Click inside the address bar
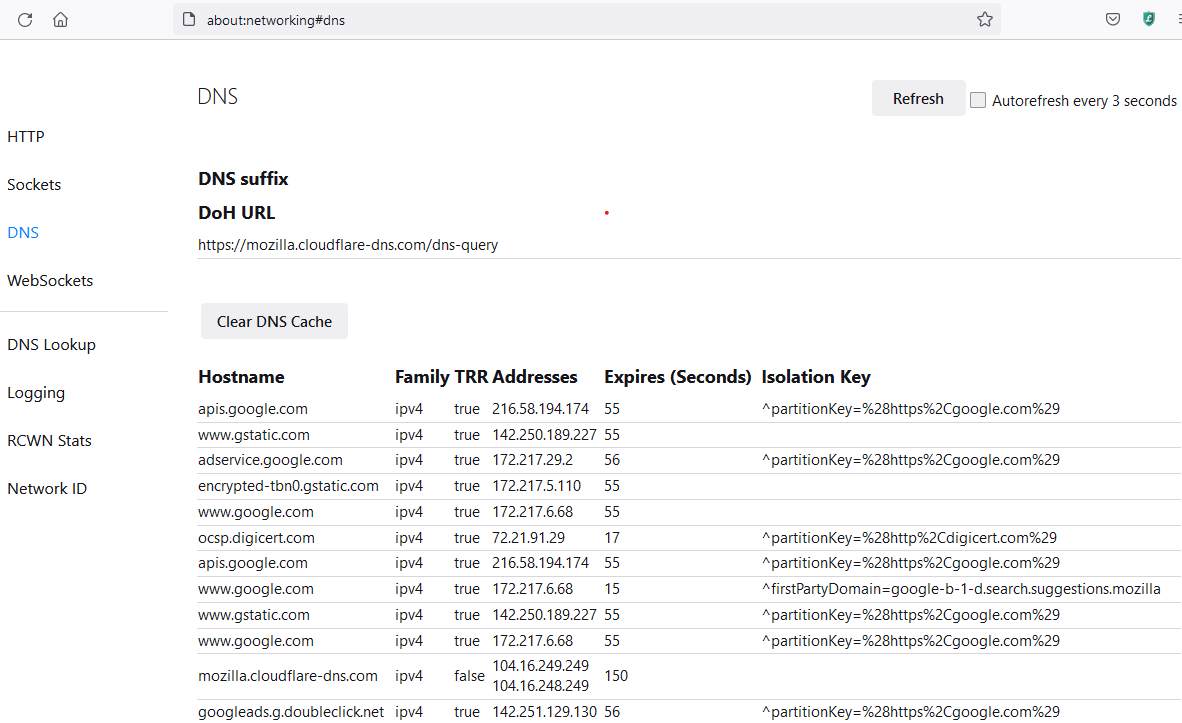1182x723 pixels. click(x=500, y=19)
